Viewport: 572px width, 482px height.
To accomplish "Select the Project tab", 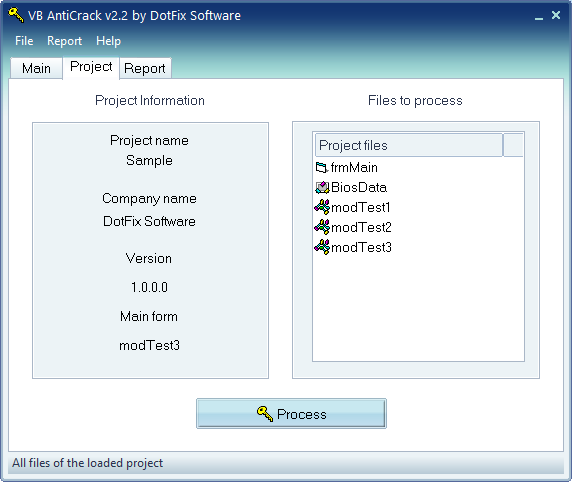I will coord(91,67).
